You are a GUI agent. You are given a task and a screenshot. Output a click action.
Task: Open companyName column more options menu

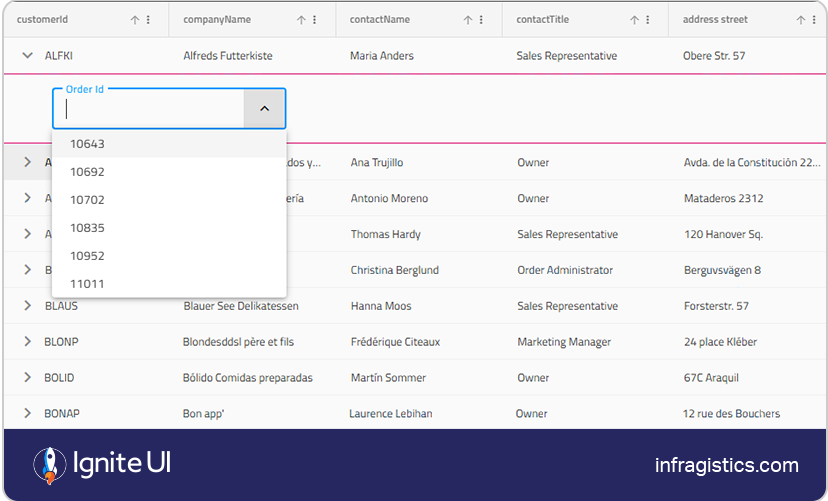pyautogui.click(x=315, y=20)
